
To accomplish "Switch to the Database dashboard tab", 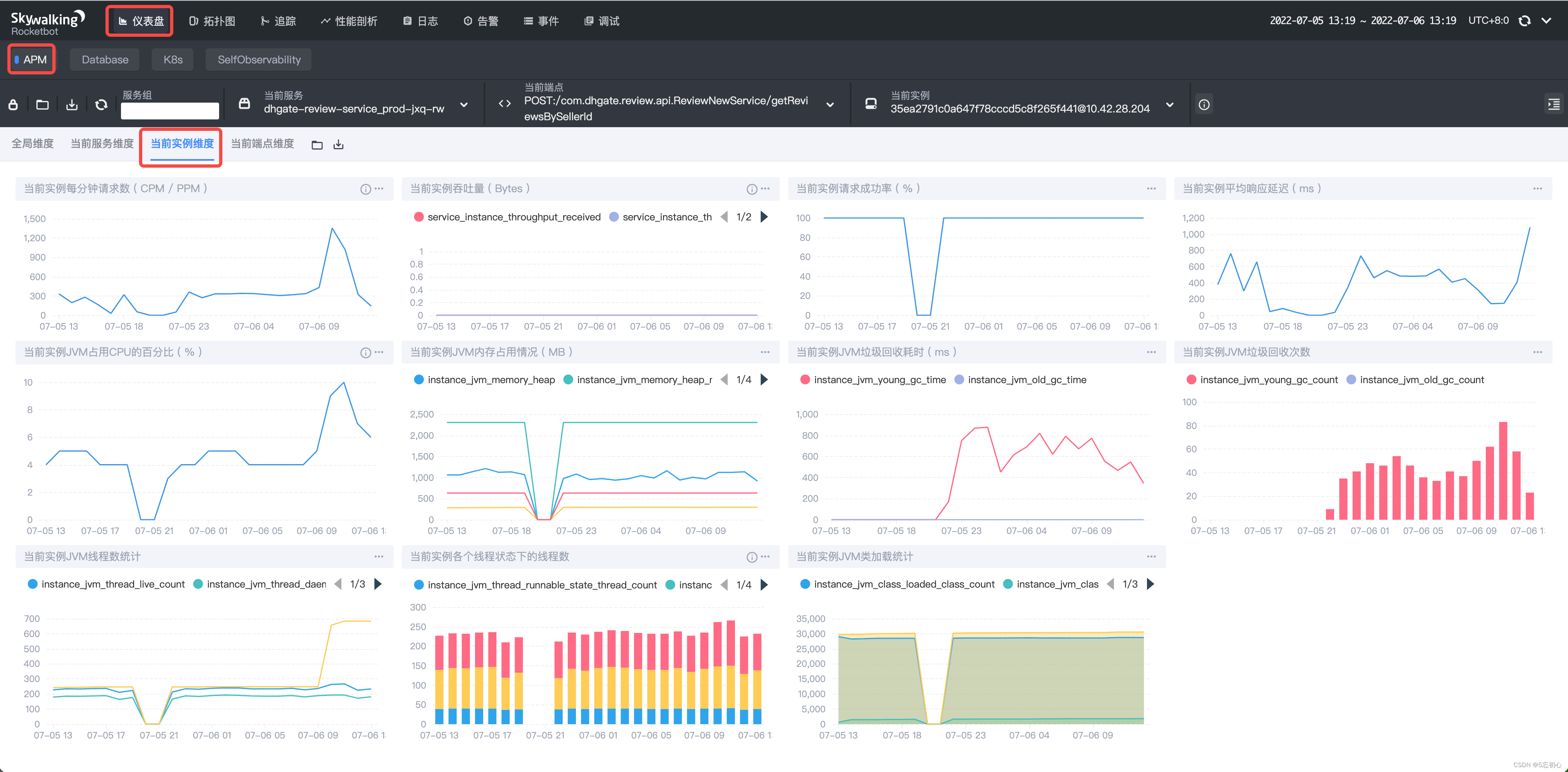I will point(105,60).
